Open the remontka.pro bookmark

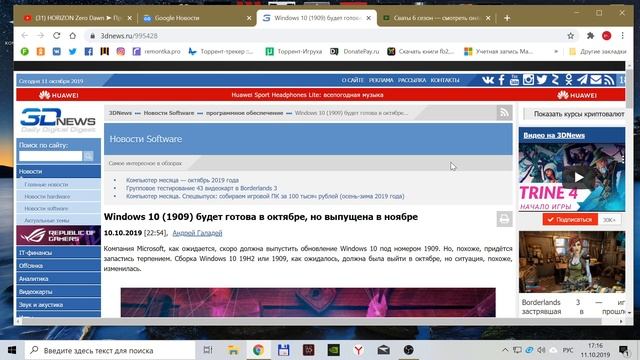tap(156, 51)
